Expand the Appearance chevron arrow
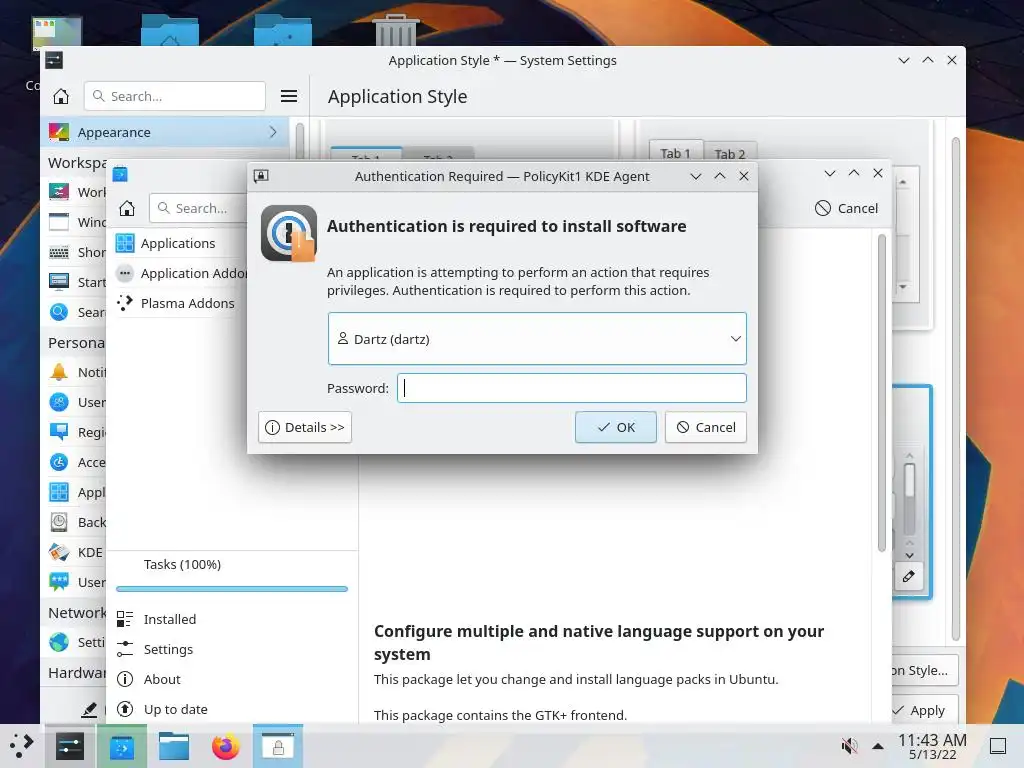 (273, 133)
